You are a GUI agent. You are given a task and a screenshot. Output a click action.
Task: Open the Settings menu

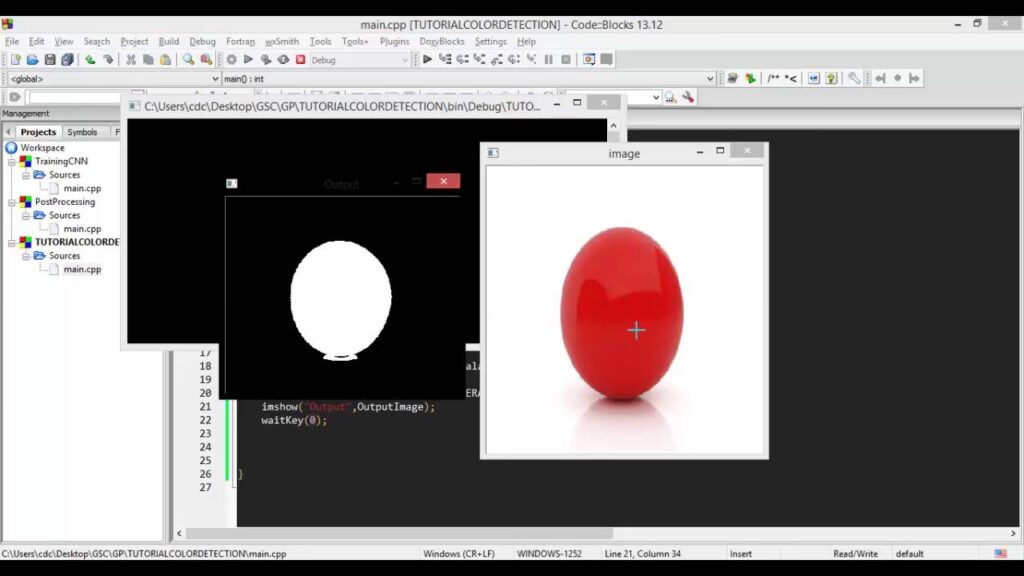pyautogui.click(x=490, y=42)
